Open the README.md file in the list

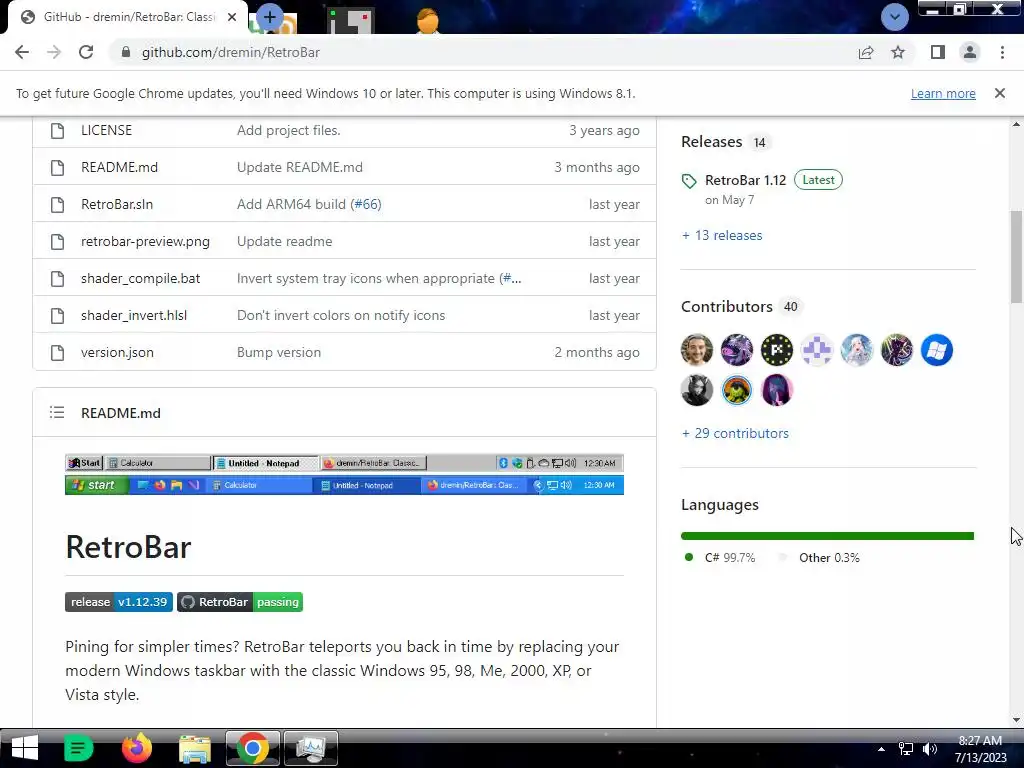(x=120, y=167)
